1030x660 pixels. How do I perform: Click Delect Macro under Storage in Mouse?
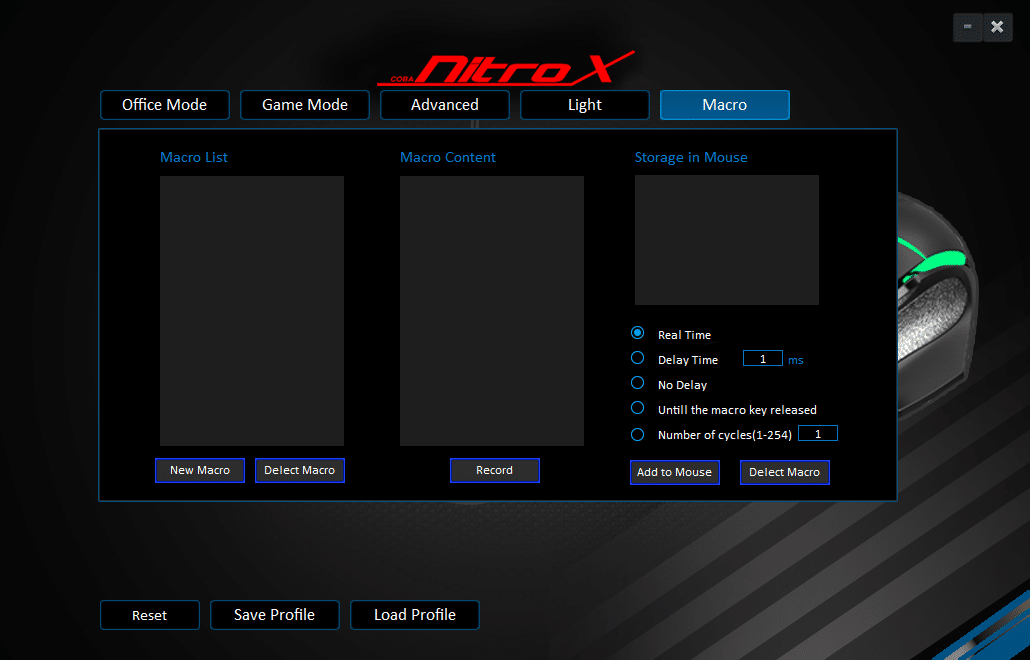pyautogui.click(x=785, y=472)
